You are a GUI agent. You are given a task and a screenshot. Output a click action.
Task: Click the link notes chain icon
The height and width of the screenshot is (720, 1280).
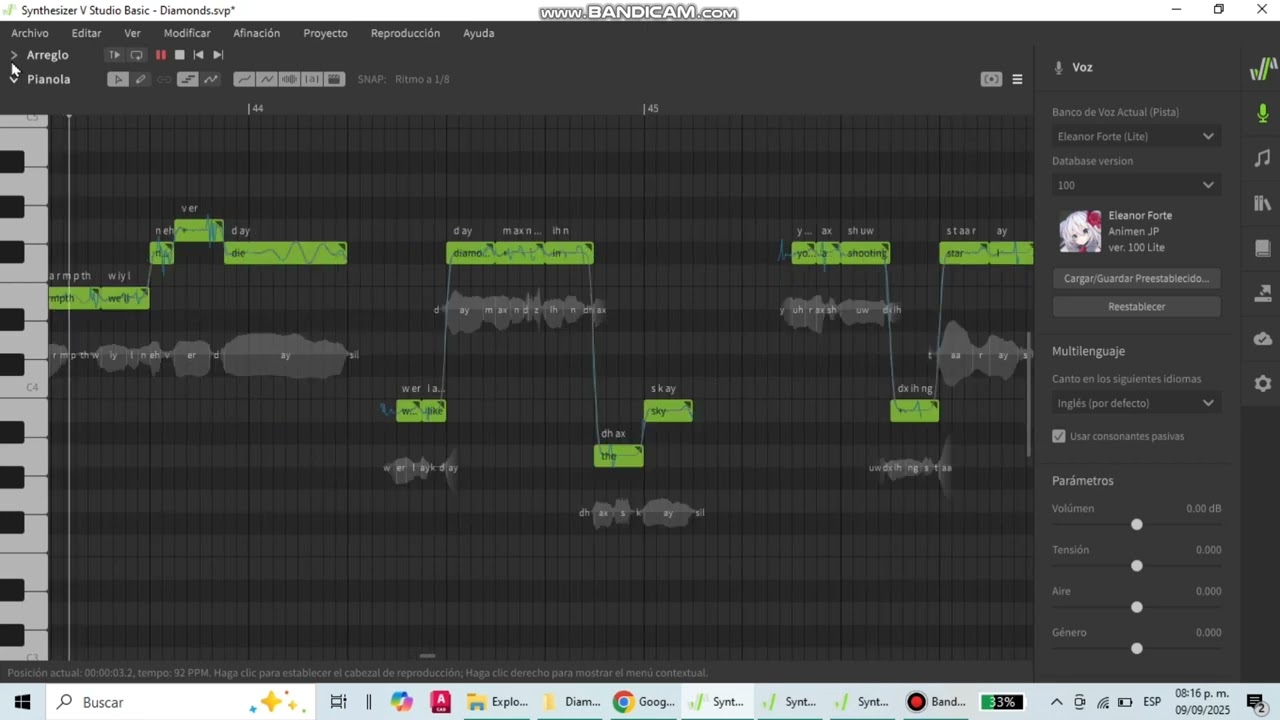(x=164, y=79)
